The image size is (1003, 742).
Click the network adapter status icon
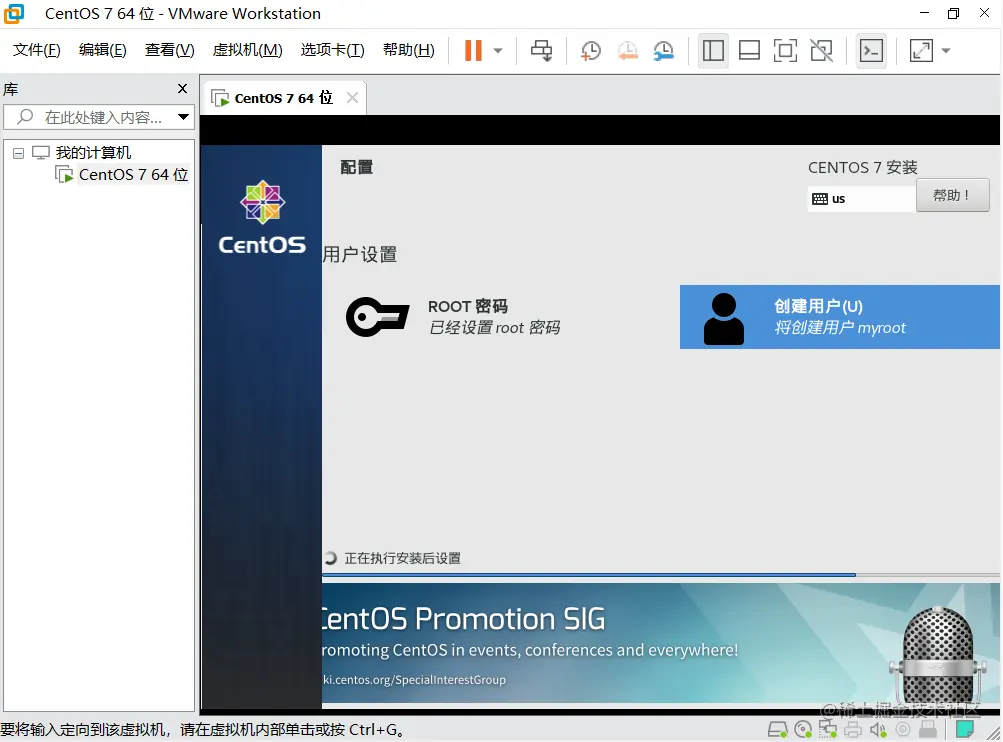828,729
